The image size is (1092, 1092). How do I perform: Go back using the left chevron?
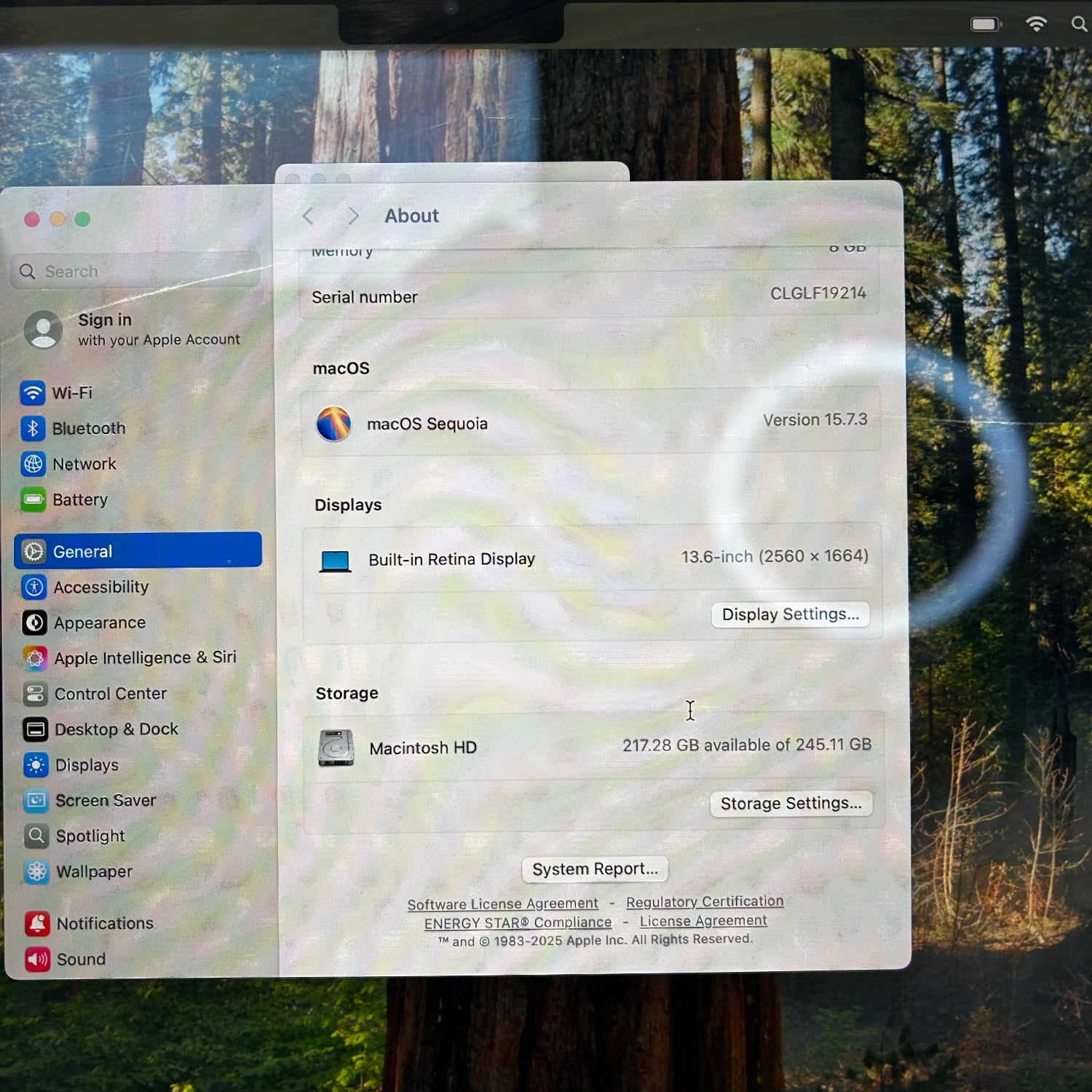[309, 216]
